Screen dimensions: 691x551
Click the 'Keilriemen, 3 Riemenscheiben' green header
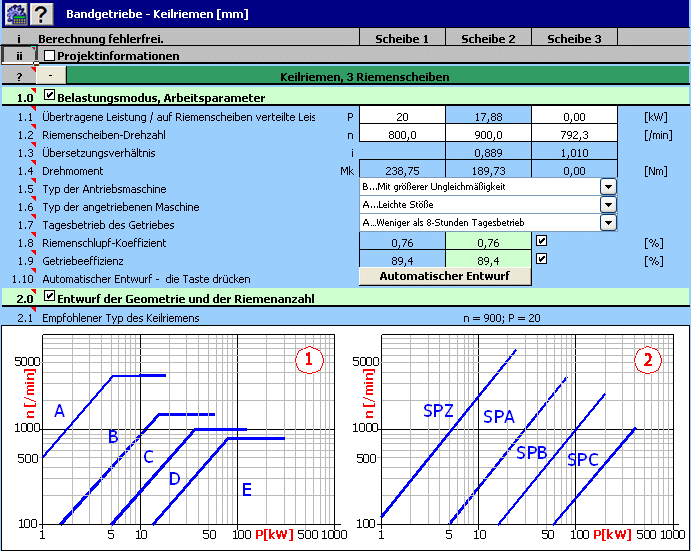click(x=378, y=76)
